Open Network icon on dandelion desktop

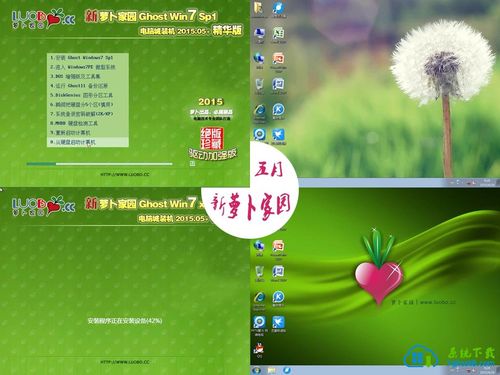259,60
